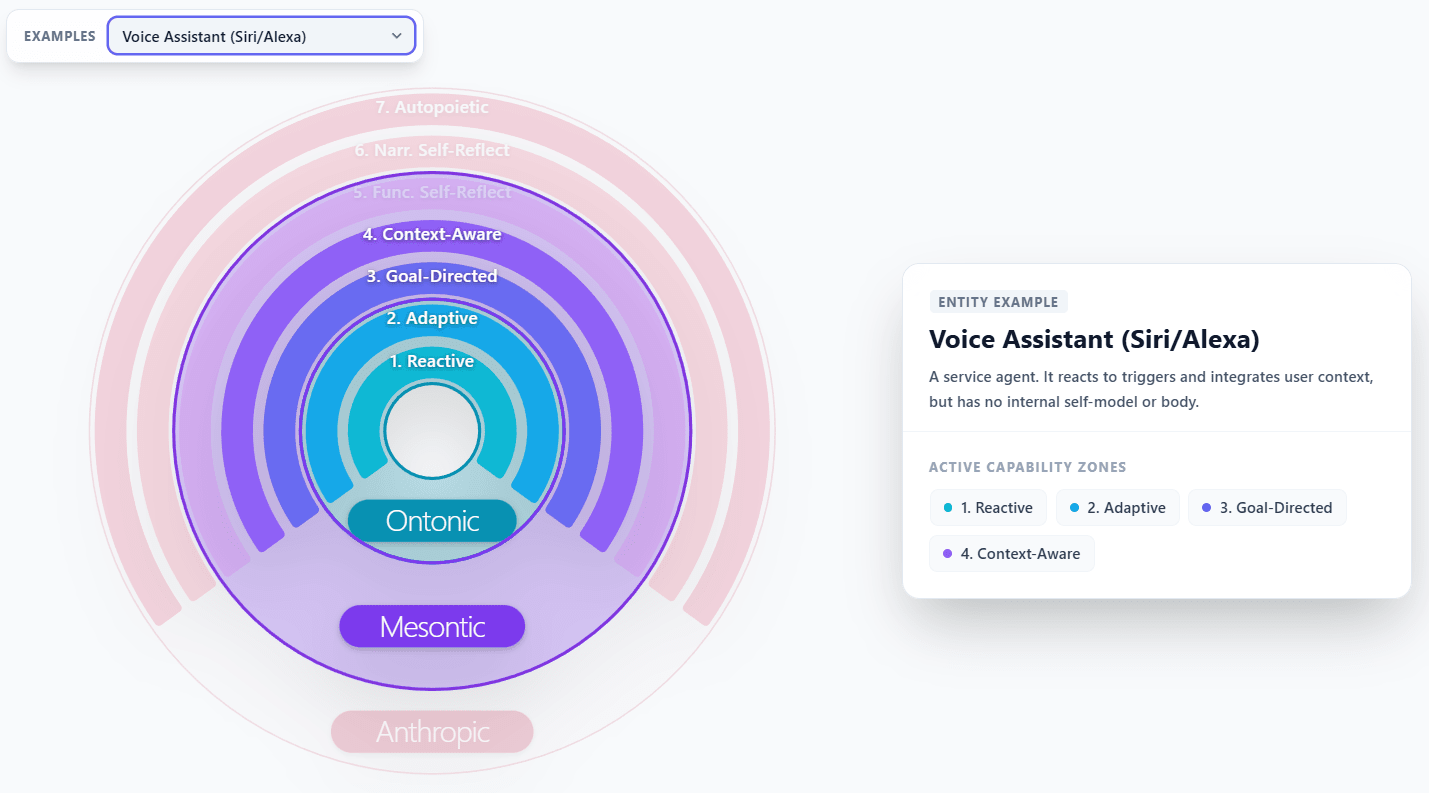
Task: Click the 4. Context-Aware capability chip
Action: pos(1012,554)
